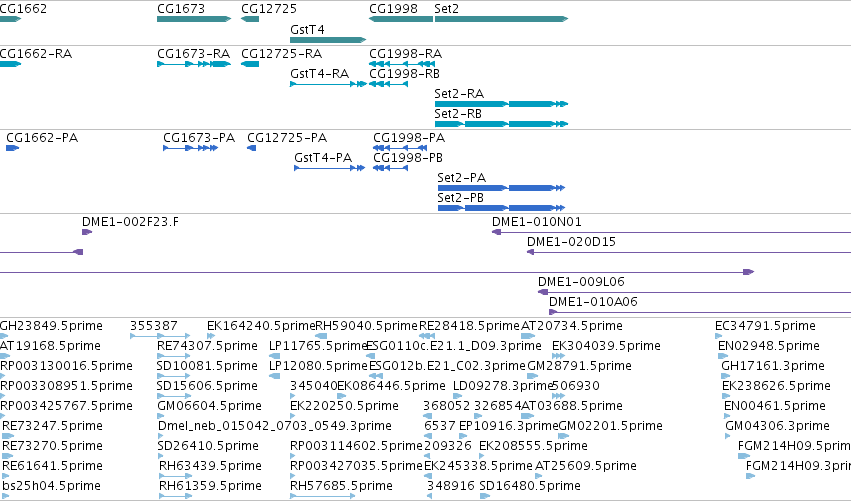Click the CG1662-PA protein label
851x501 pixels.
[42, 138]
